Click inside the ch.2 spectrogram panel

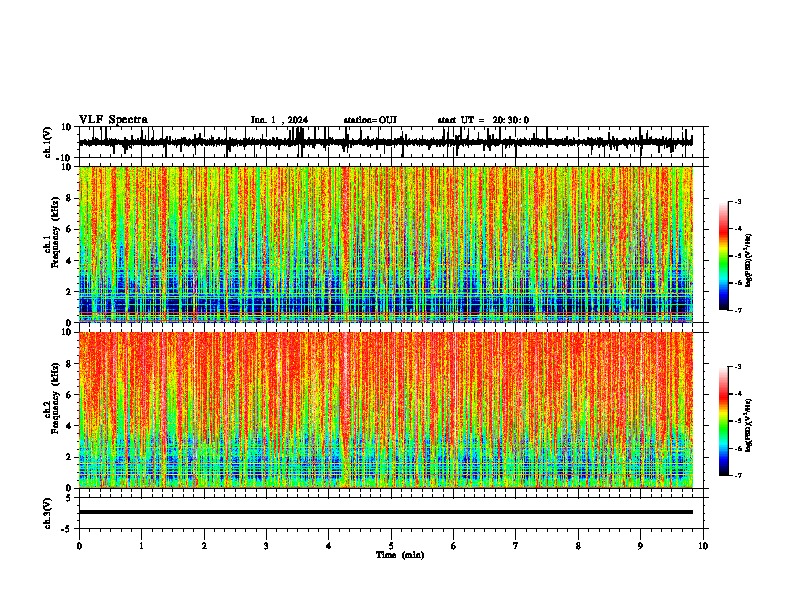pyautogui.click(x=385, y=410)
